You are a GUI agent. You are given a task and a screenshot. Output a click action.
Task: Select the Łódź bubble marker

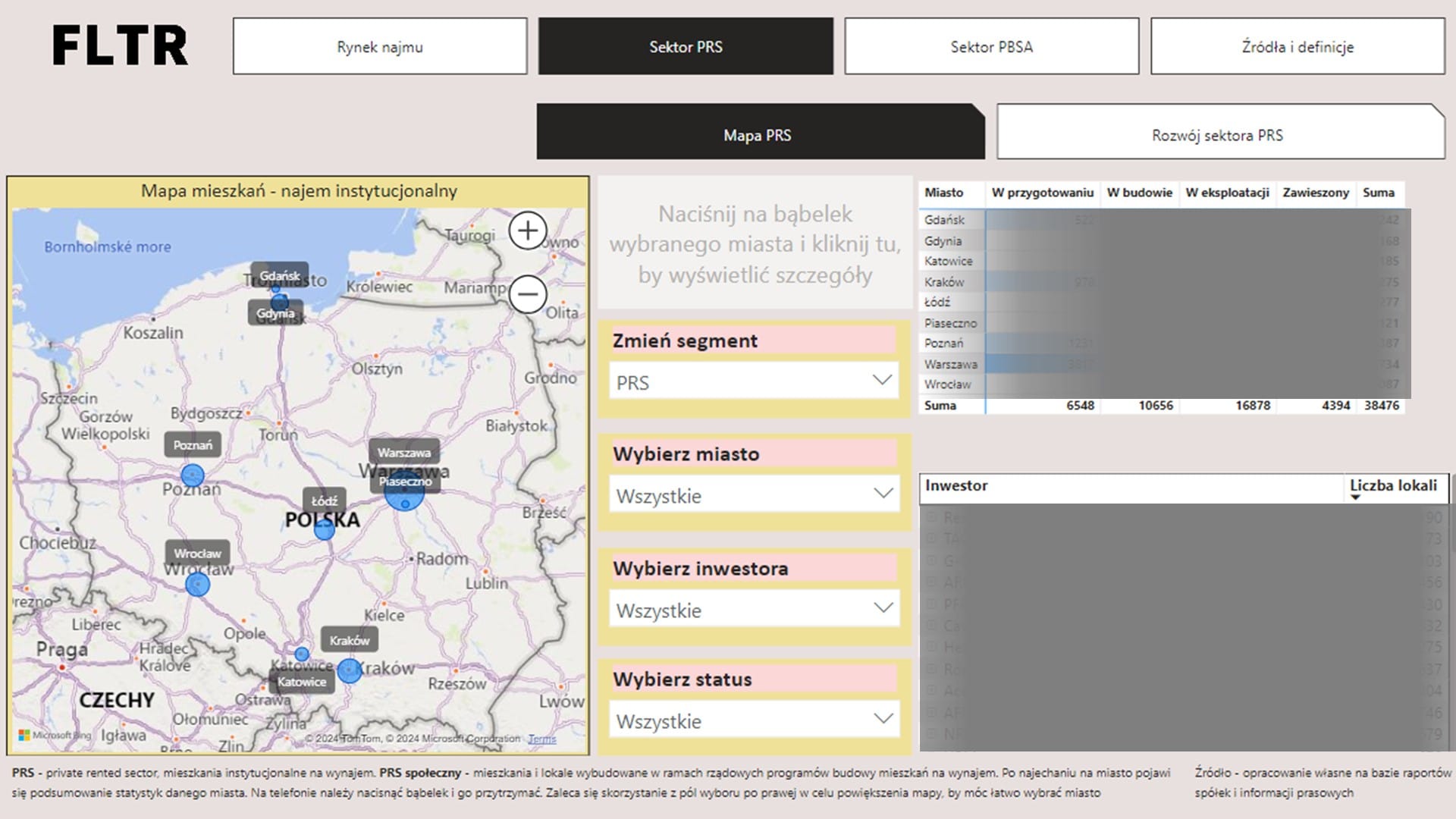pyautogui.click(x=325, y=529)
